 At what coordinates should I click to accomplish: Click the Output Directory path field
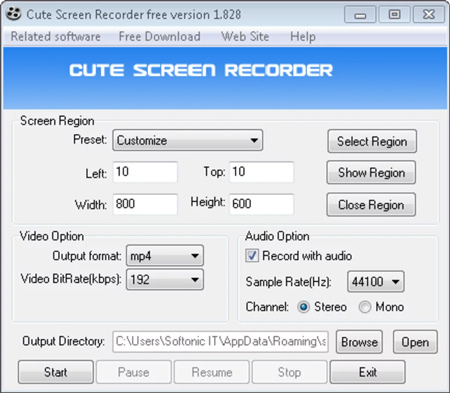[220, 342]
